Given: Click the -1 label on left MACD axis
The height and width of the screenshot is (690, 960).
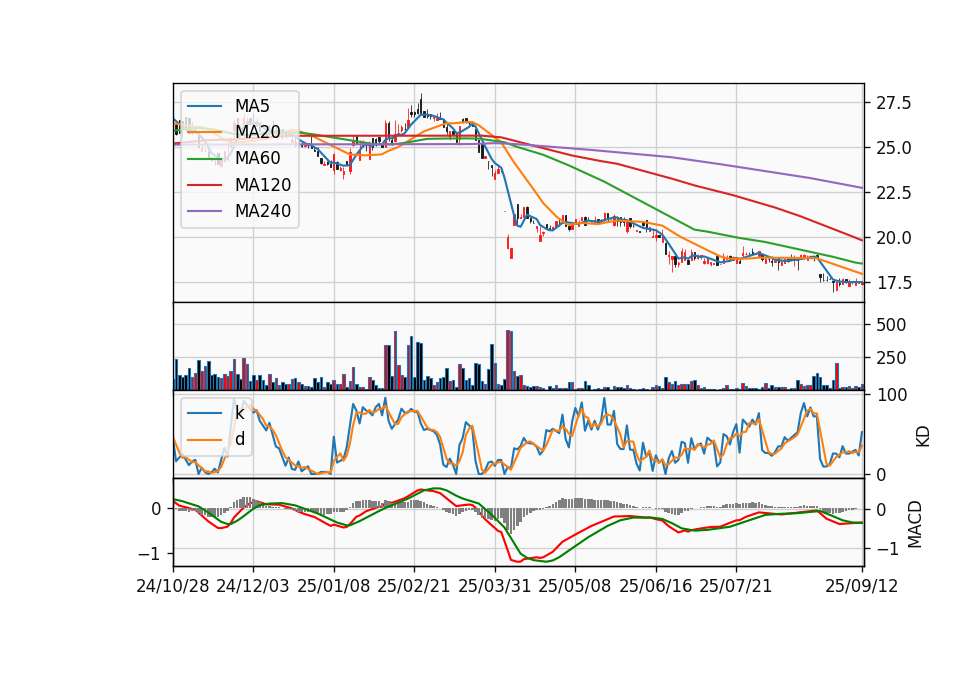Looking at the screenshot, I should 150,553.
